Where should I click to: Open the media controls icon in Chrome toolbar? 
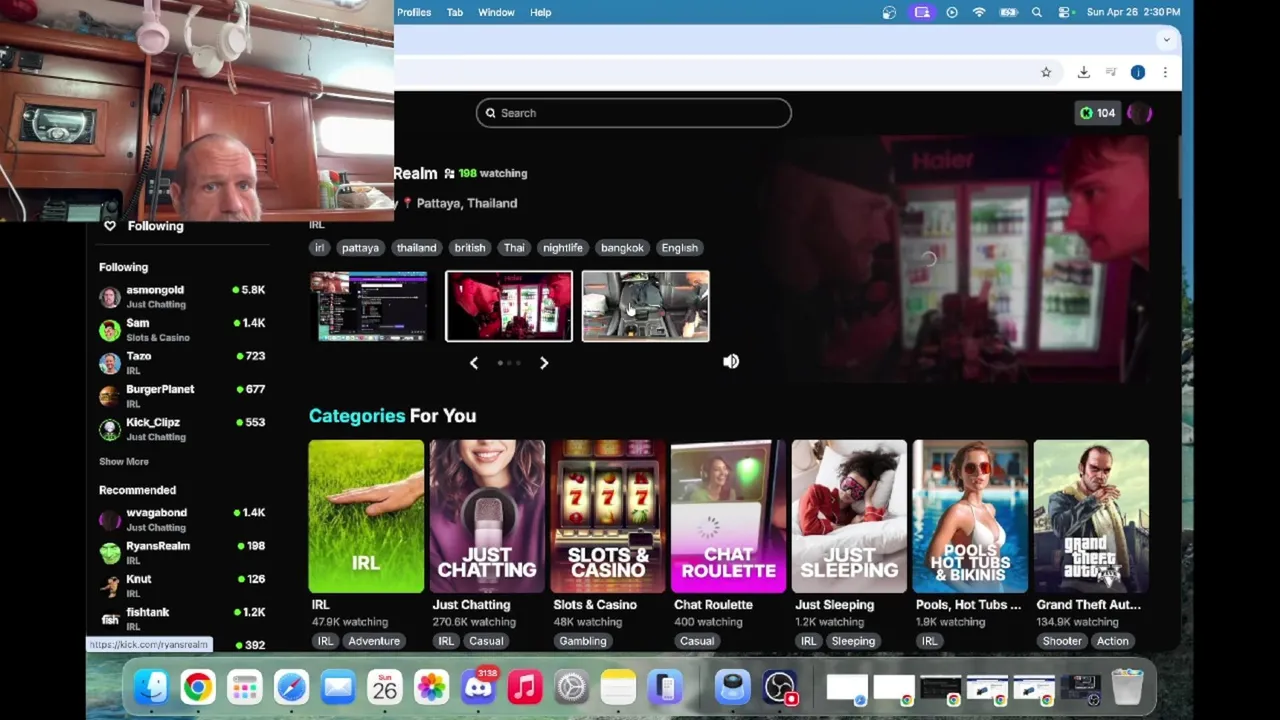[x=1110, y=72]
